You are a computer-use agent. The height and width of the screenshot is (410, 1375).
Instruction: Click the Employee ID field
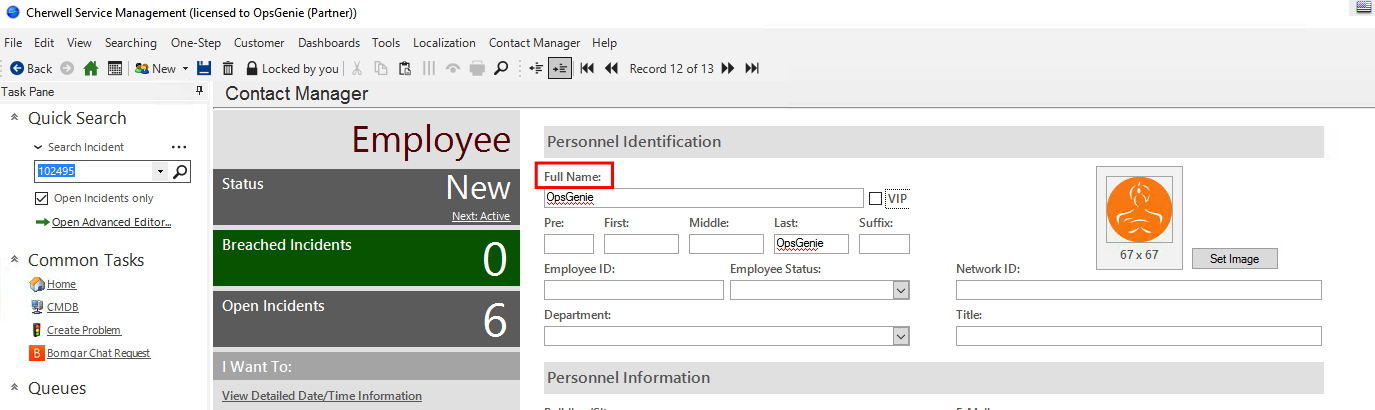click(634, 290)
